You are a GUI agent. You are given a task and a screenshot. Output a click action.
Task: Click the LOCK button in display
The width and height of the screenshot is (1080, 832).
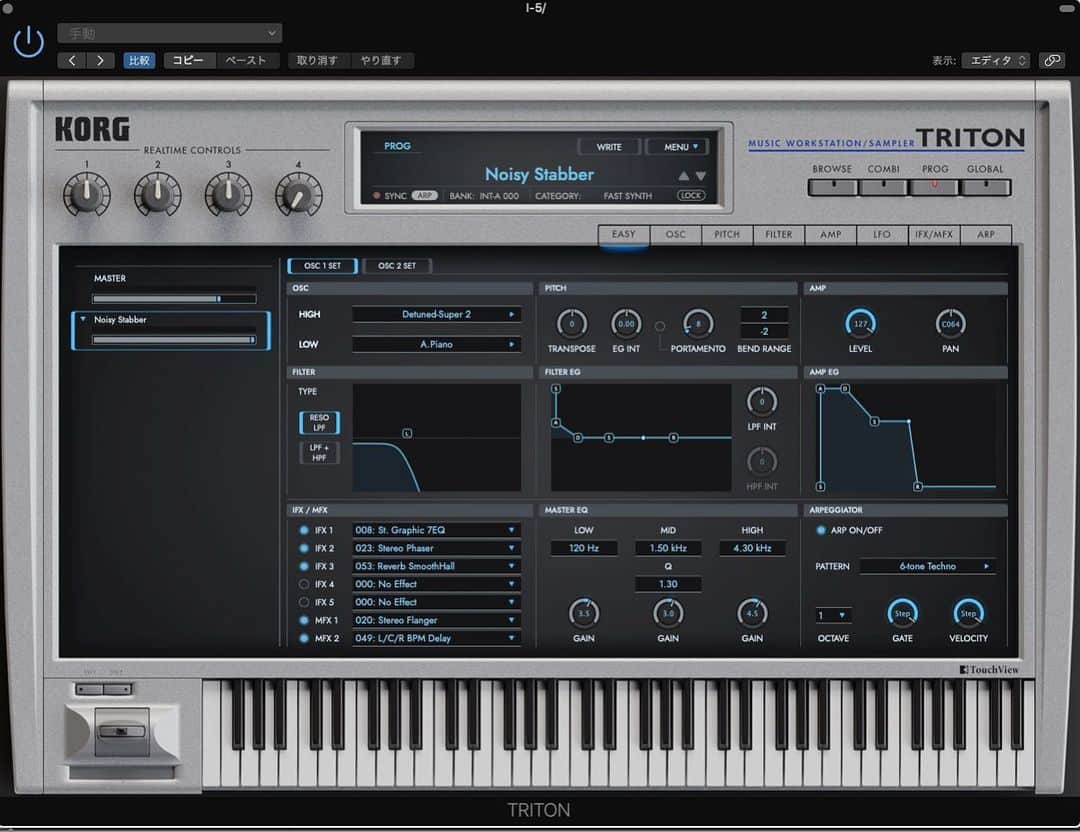tap(691, 196)
